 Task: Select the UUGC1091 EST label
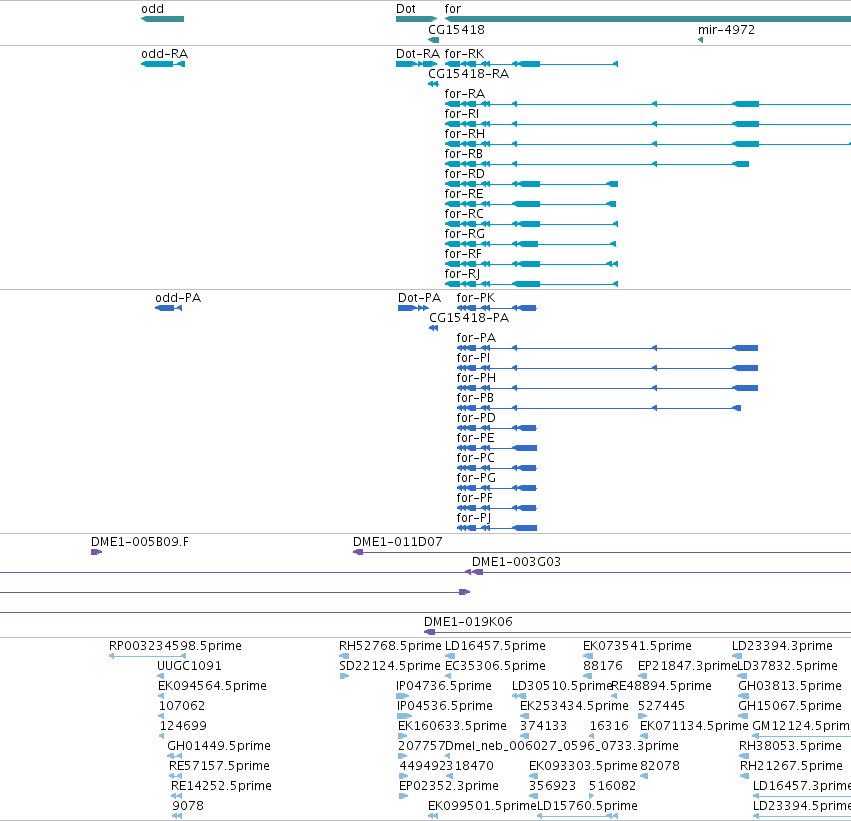point(189,666)
